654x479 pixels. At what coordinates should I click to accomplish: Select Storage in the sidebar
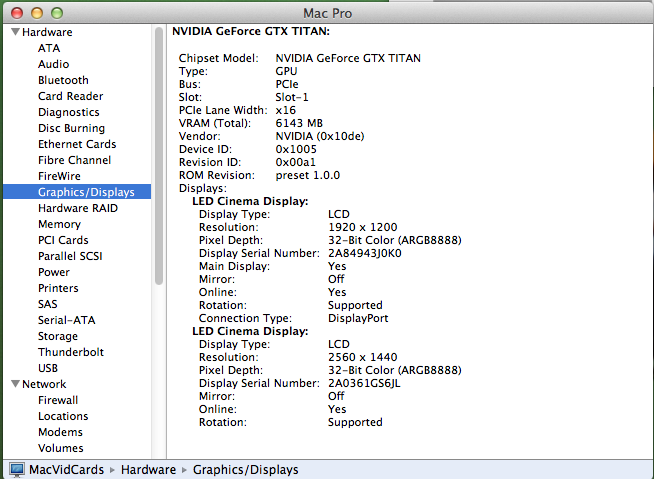[58, 336]
